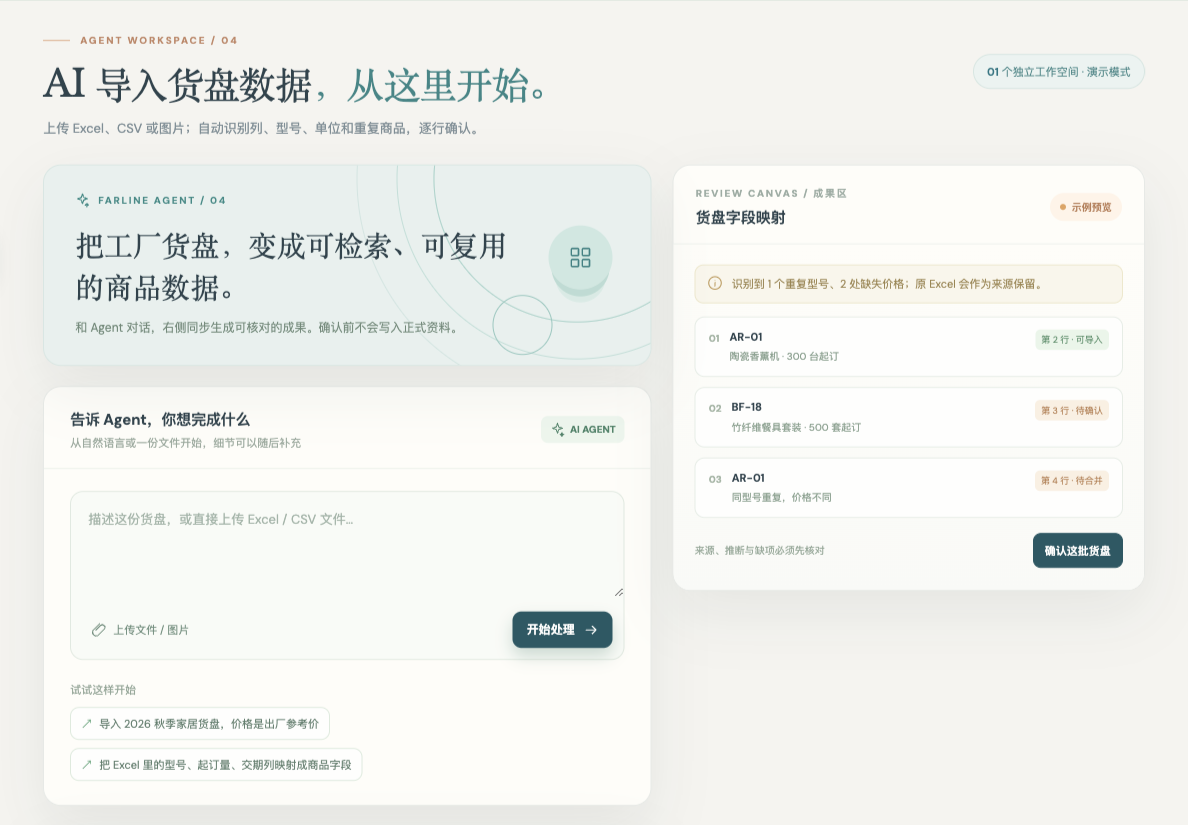Open the 02 BF-18 竹纤维餐具套装 row
This screenshot has width=1188, height=825.
pos(908,417)
